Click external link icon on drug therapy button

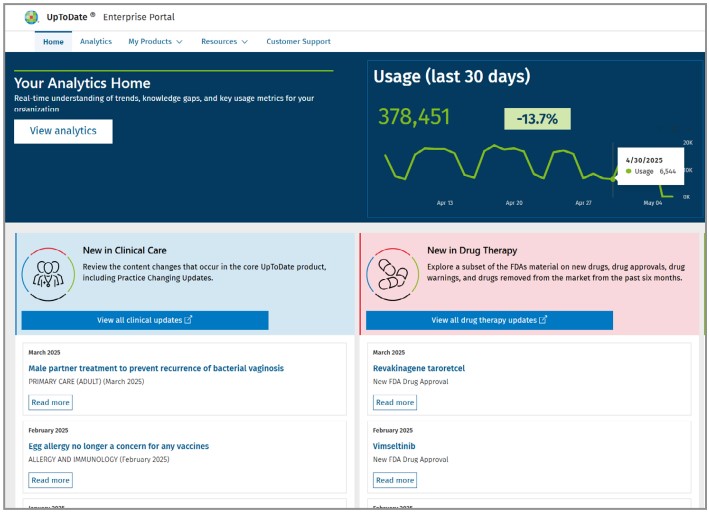tap(543, 320)
